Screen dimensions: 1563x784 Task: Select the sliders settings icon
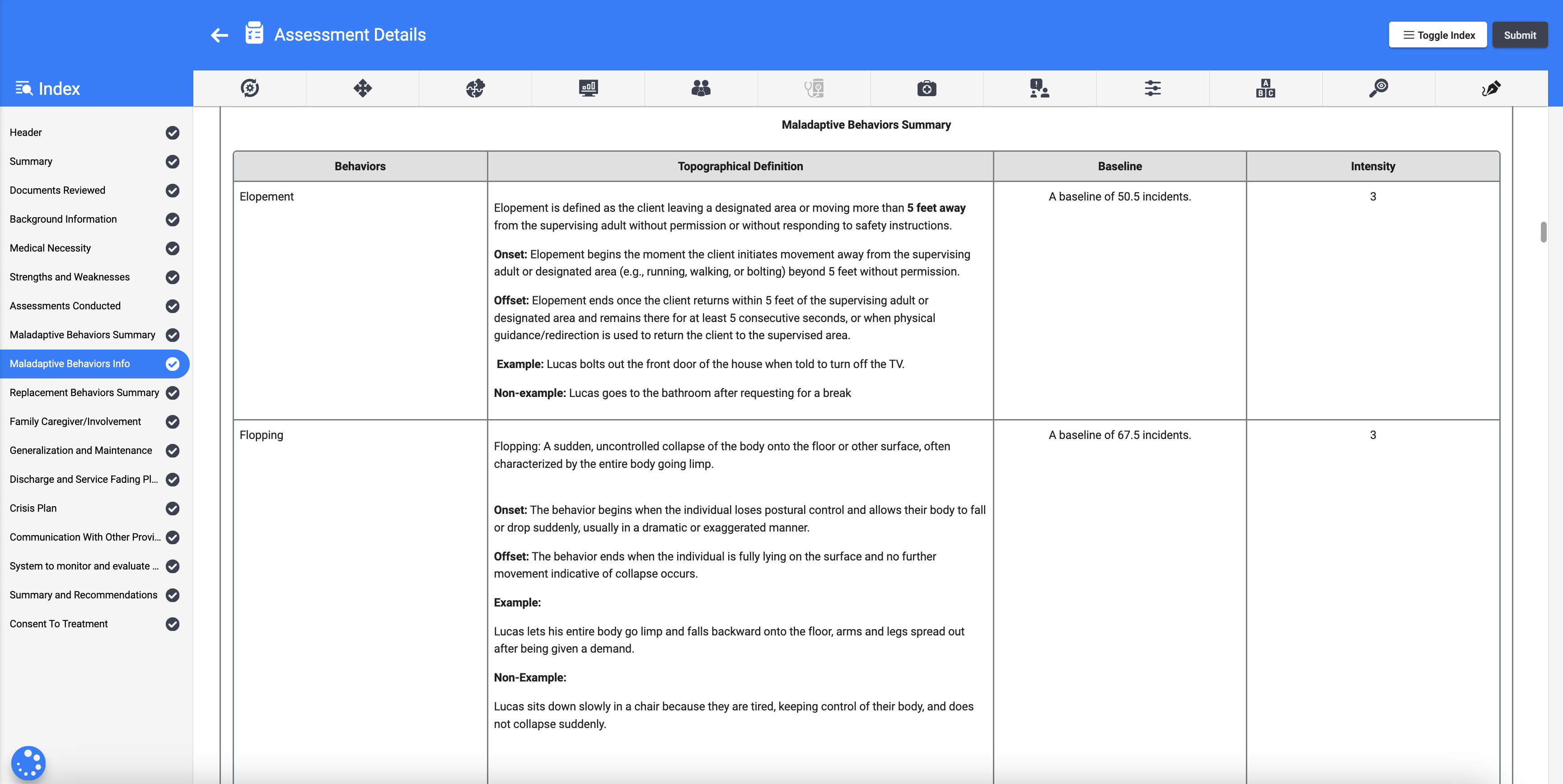pos(1152,89)
